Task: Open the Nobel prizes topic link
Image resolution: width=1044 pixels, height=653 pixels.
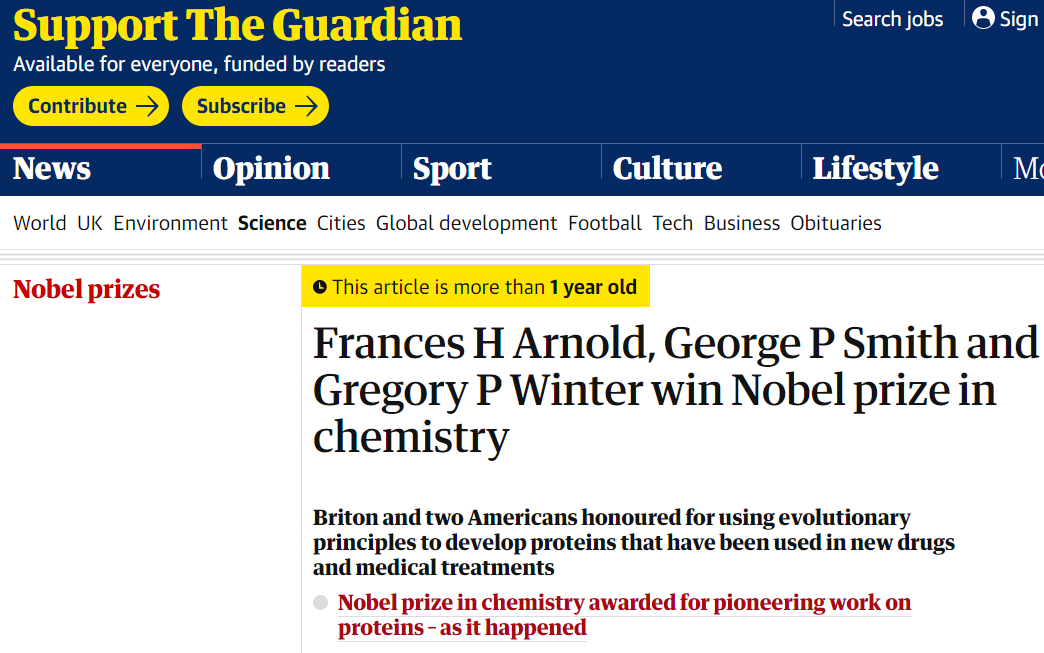Action: tap(87, 290)
